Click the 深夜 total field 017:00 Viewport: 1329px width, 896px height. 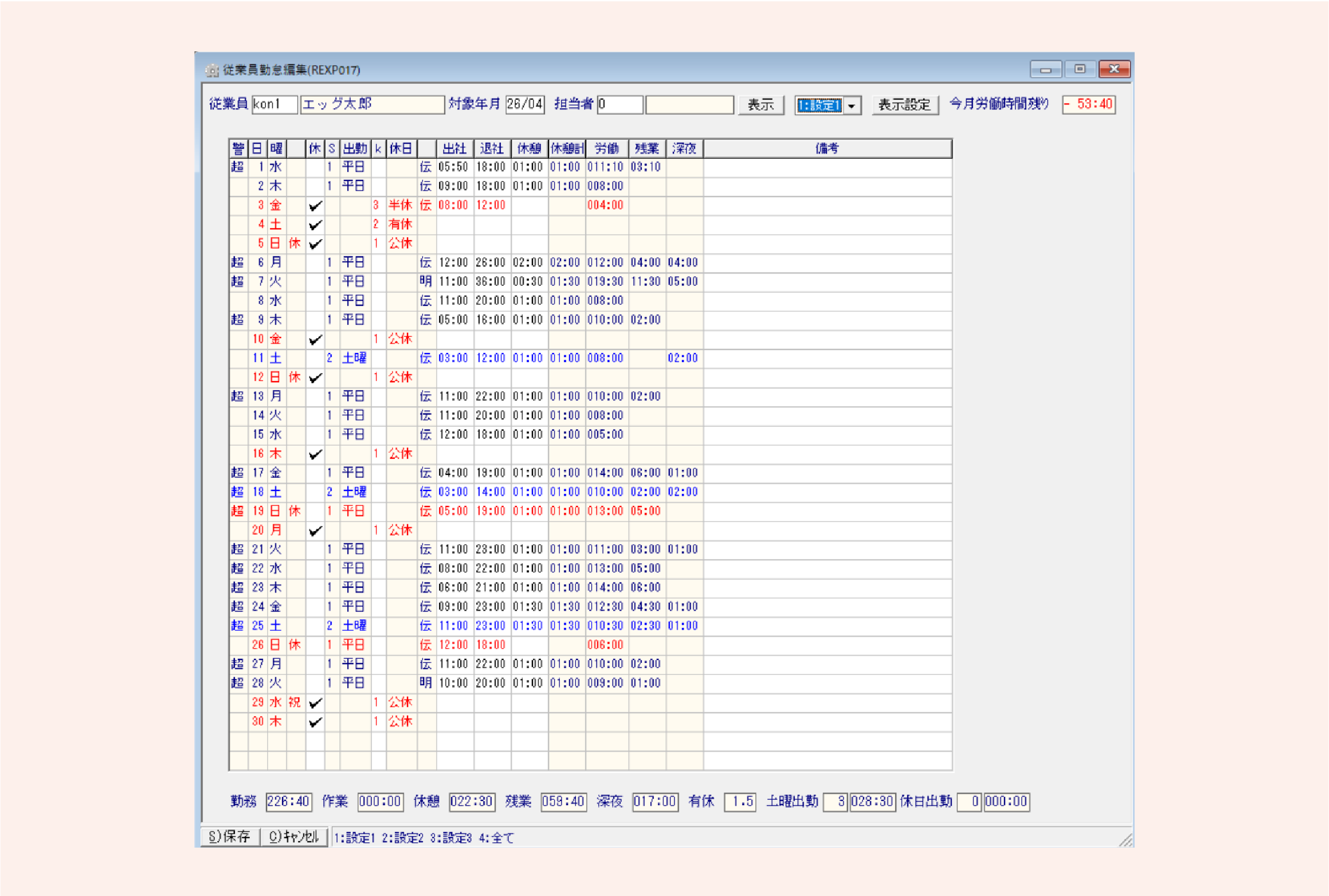[655, 802]
